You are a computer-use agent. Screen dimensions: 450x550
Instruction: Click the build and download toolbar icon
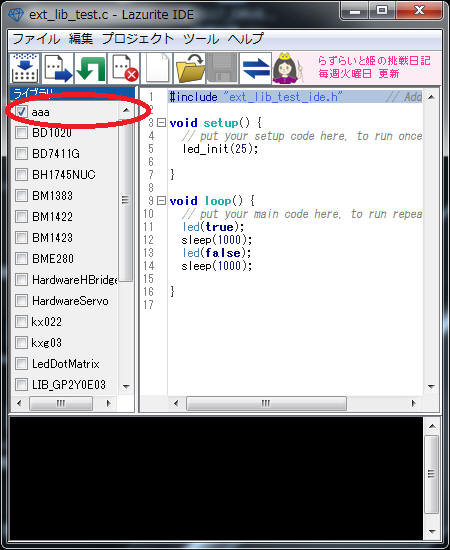[x=25, y=68]
